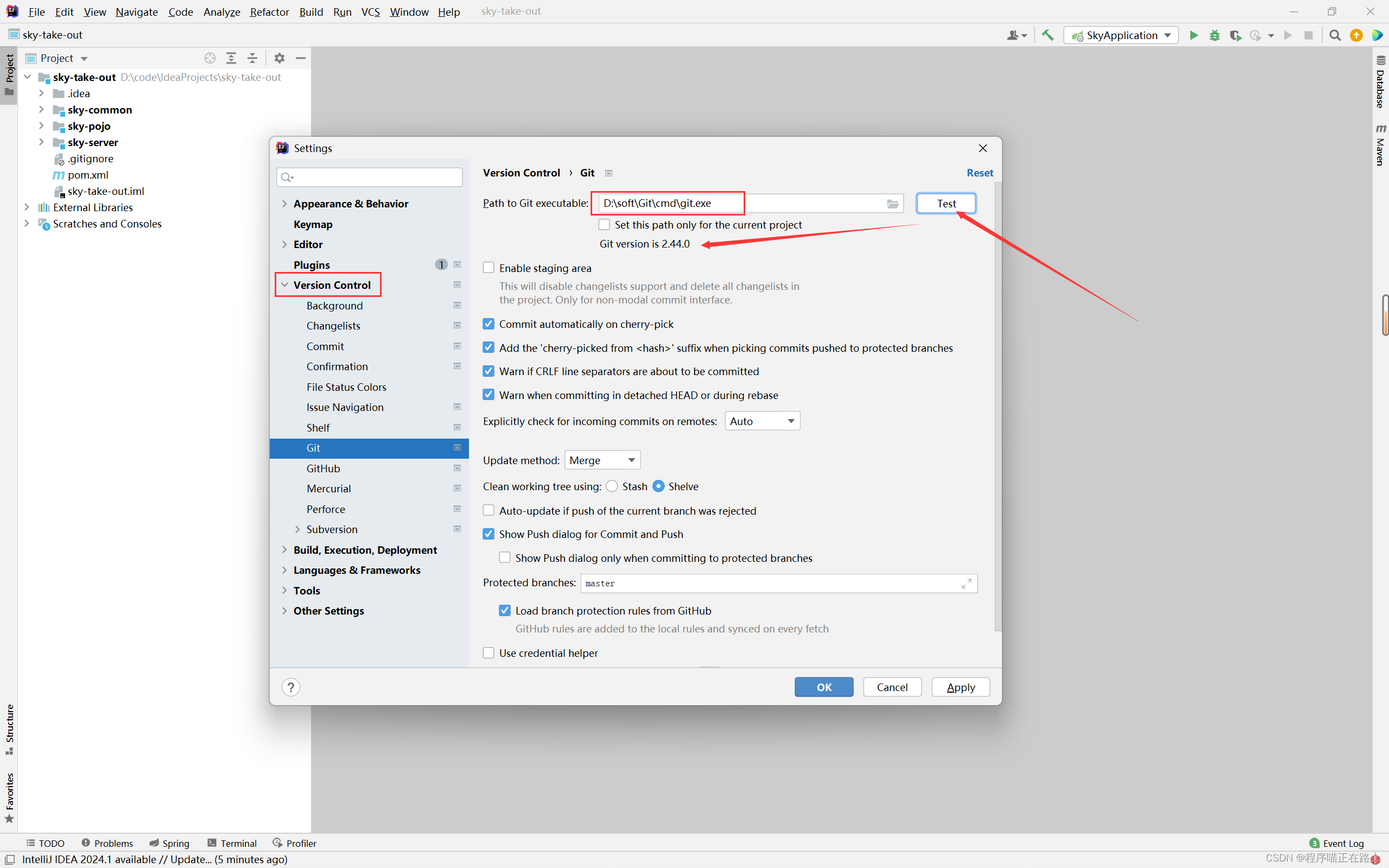Open the VCS menu
The image size is (1389, 868).
click(x=370, y=11)
